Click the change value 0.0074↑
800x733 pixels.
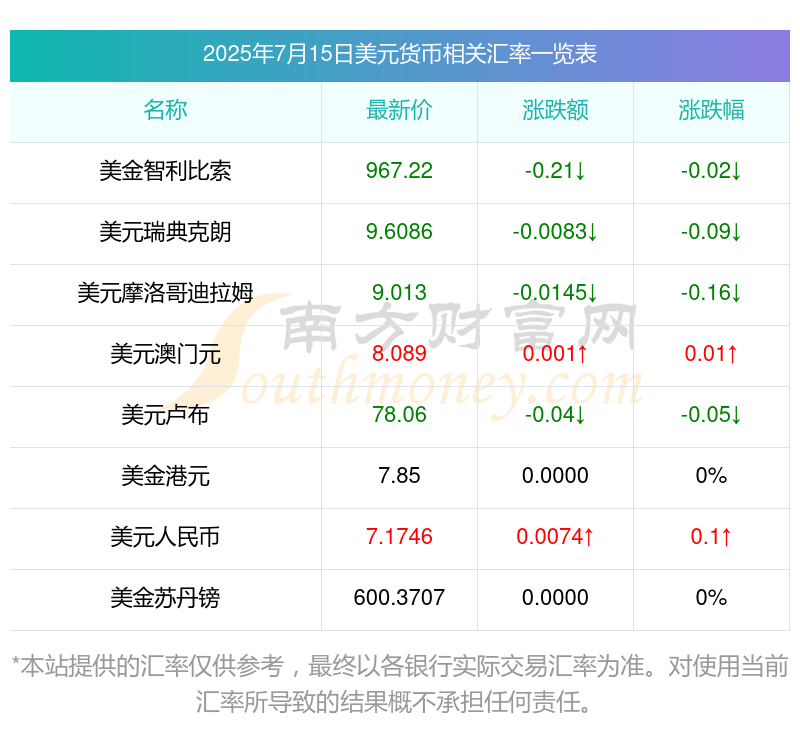(555, 537)
